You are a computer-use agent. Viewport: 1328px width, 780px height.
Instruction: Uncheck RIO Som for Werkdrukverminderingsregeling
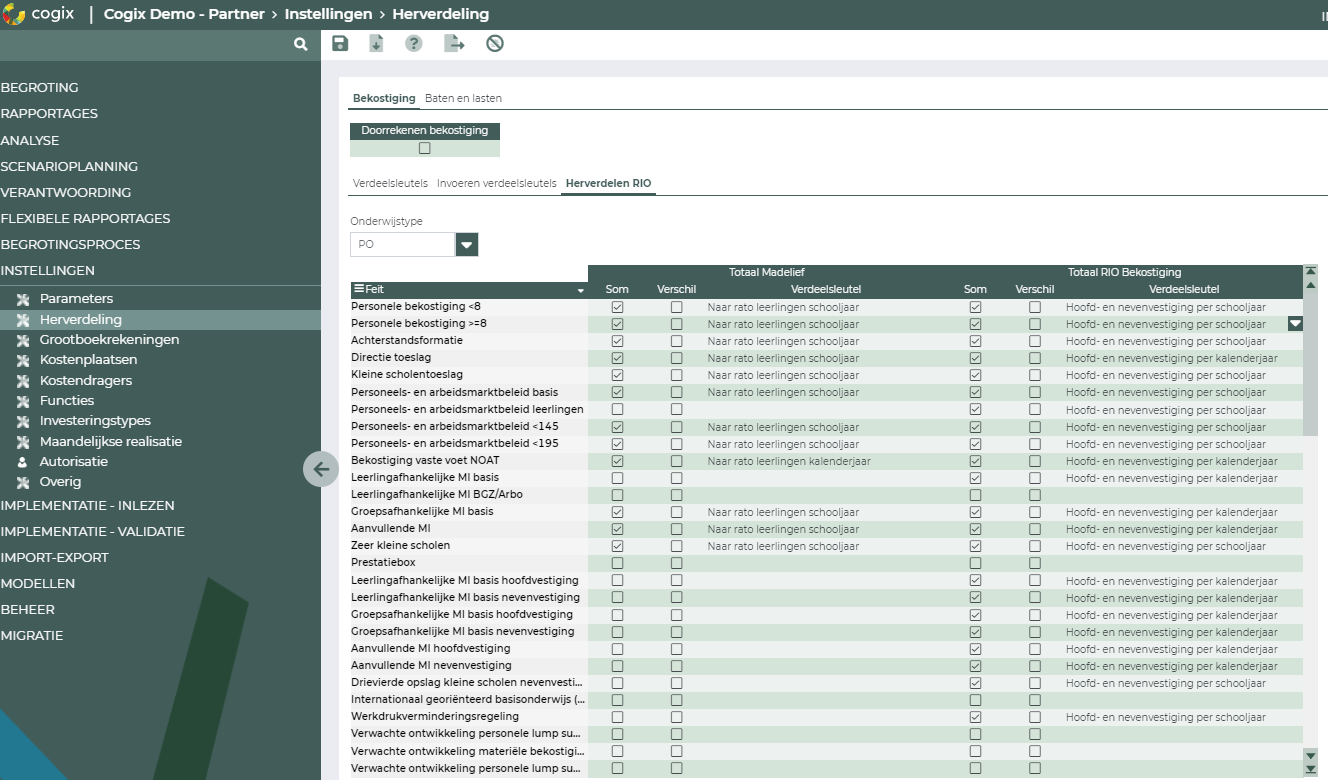click(975, 717)
